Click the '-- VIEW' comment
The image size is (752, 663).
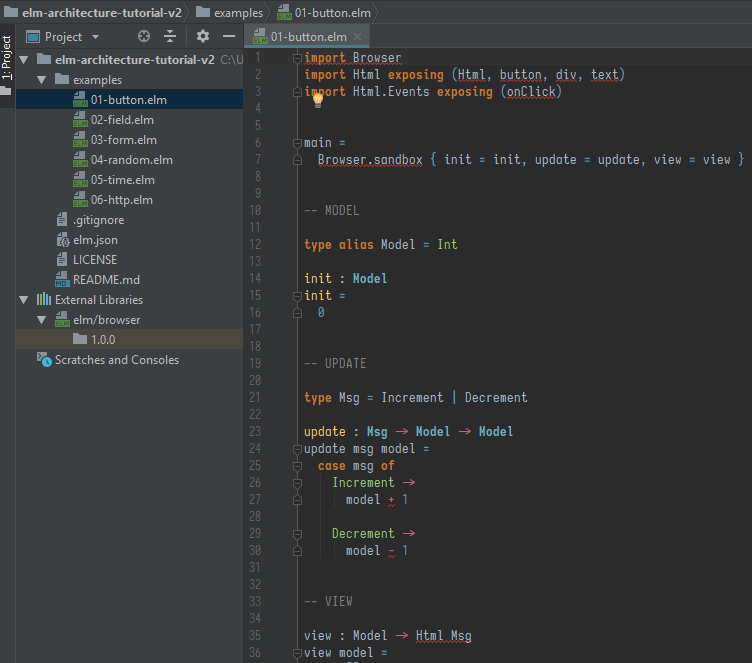328,602
